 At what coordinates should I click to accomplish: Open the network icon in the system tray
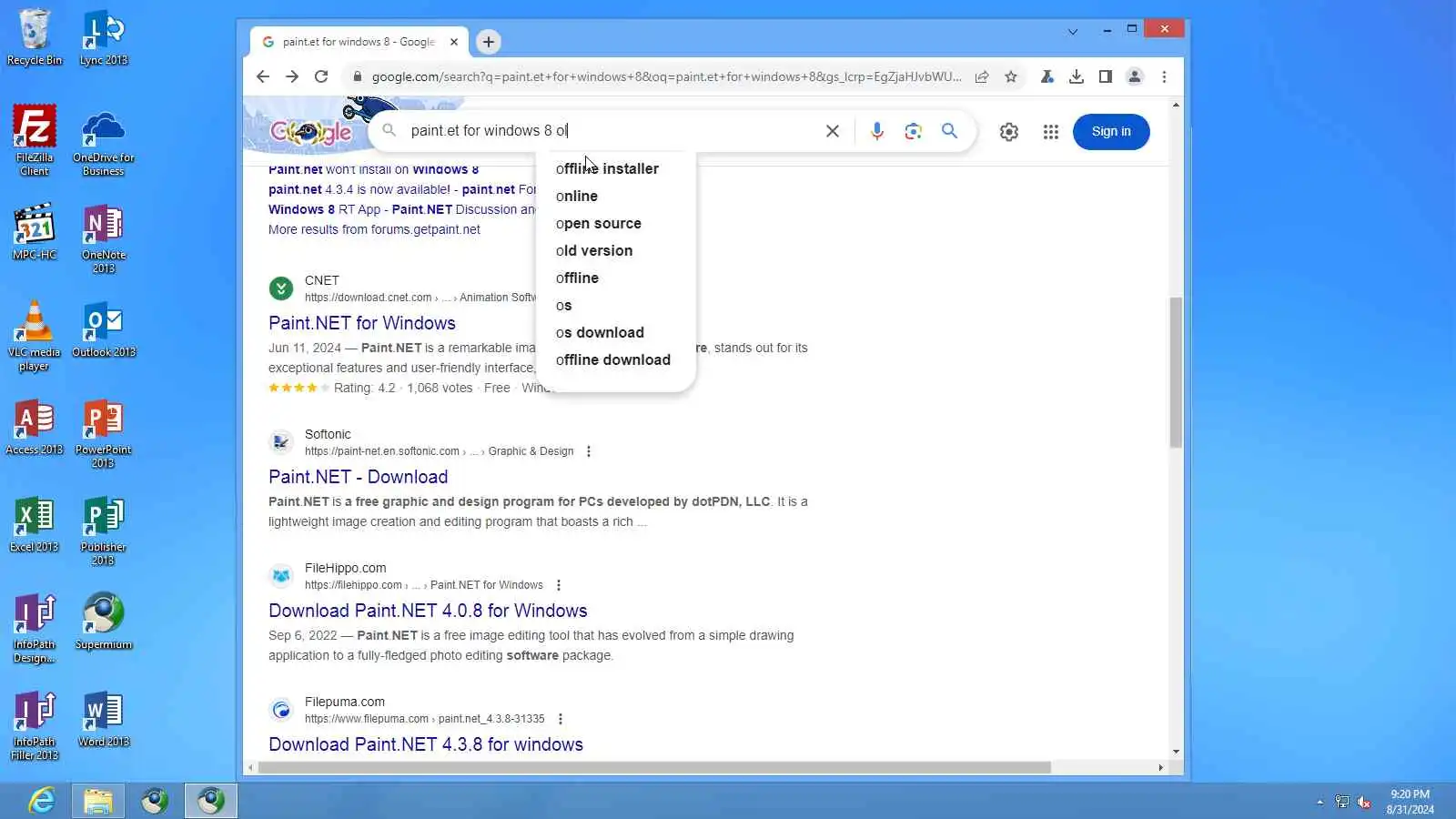tap(1342, 802)
